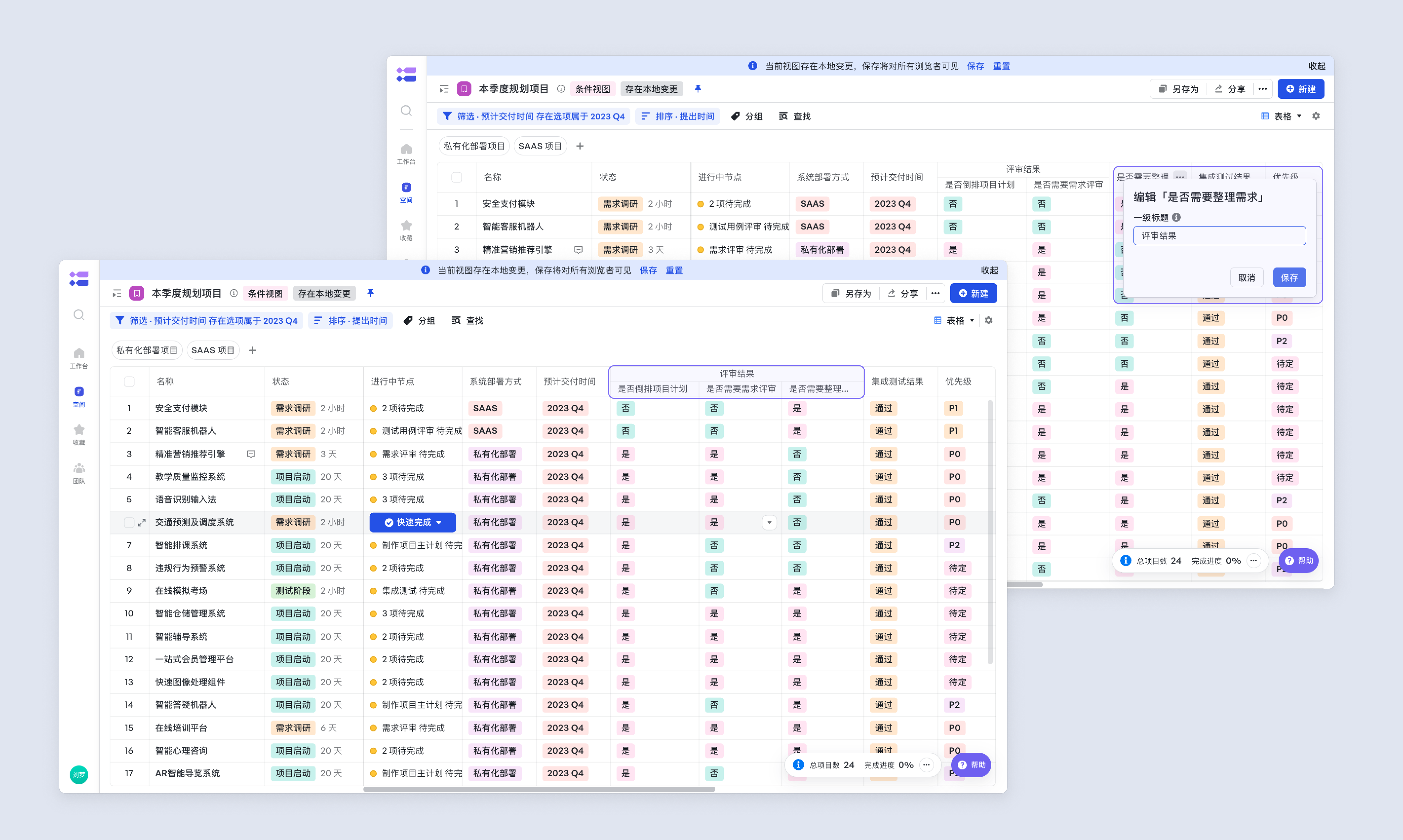Viewport: 1403px width, 840px height.
Task: Click 保存 link in front window banner
Action: click(x=648, y=270)
